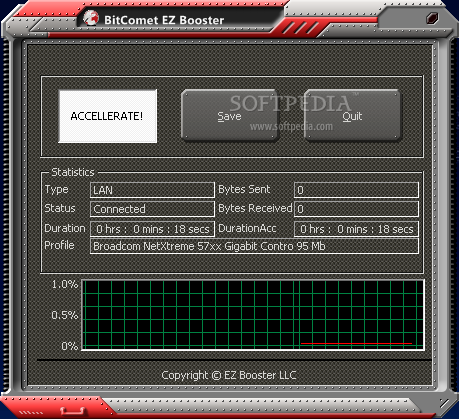Image resolution: width=459 pixels, height=419 pixels.
Task: Click the 'Duration' label
Action: [65, 228]
